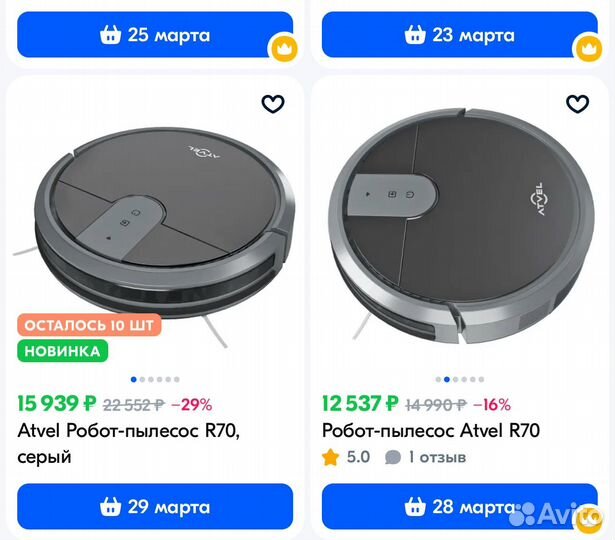615x540 pixels.
Task: Click the 'Осталось 10 шт' badge
Action: pyautogui.click(x=89, y=325)
